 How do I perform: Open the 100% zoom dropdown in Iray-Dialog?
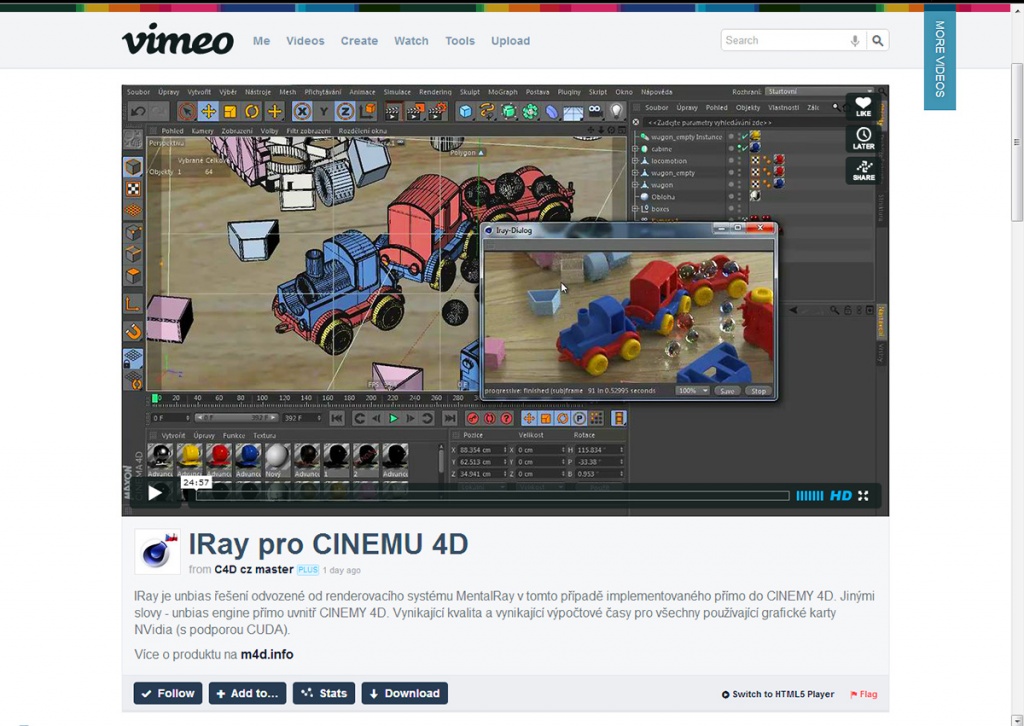(692, 390)
